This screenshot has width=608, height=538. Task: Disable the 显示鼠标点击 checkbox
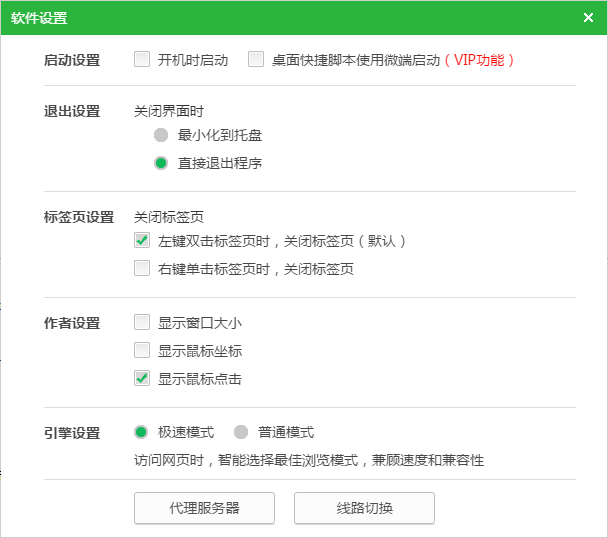click(x=142, y=379)
